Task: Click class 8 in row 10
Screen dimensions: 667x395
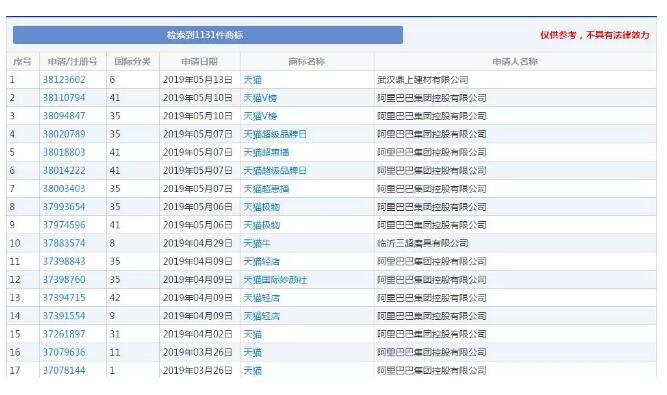Action: pyautogui.click(x=112, y=243)
